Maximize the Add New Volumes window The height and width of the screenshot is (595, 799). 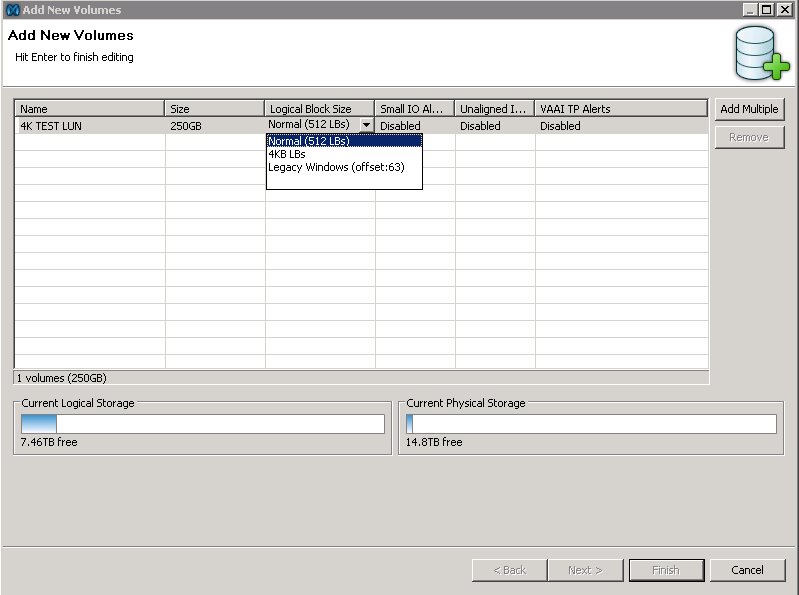click(767, 9)
